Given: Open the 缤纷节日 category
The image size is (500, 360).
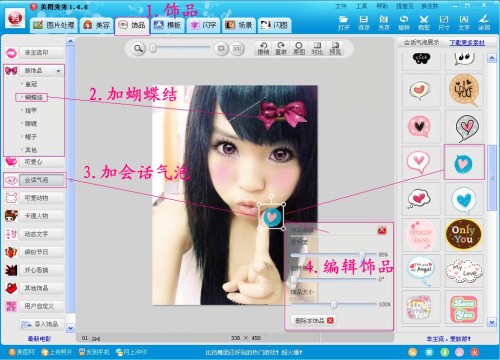Looking at the screenshot, I should [x=34, y=252].
